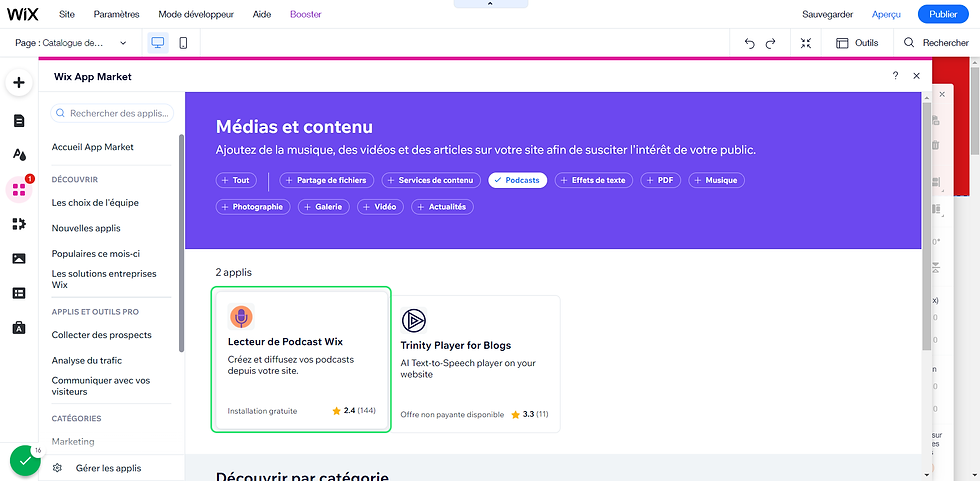This screenshot has height=481, width=980.
Task: Open the Media sidebar icon
Action: click(x=19, y=259)
